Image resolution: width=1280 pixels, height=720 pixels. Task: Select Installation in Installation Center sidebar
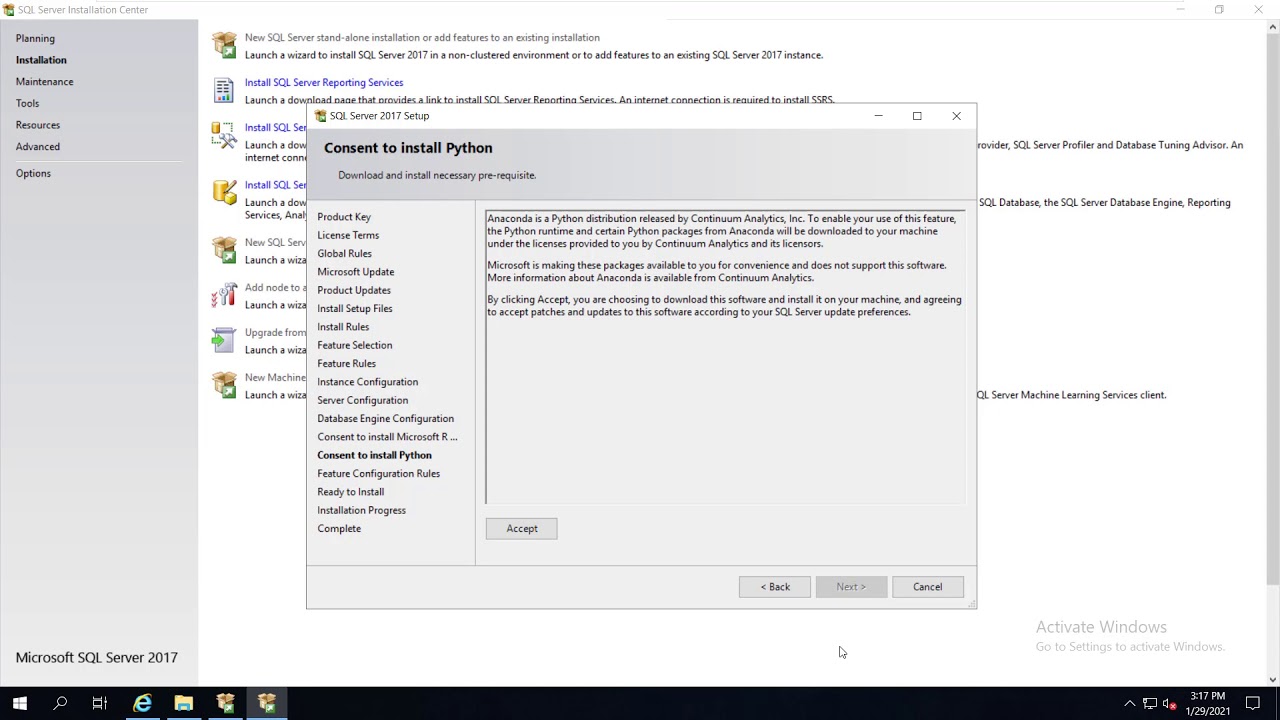click(41, 60)
